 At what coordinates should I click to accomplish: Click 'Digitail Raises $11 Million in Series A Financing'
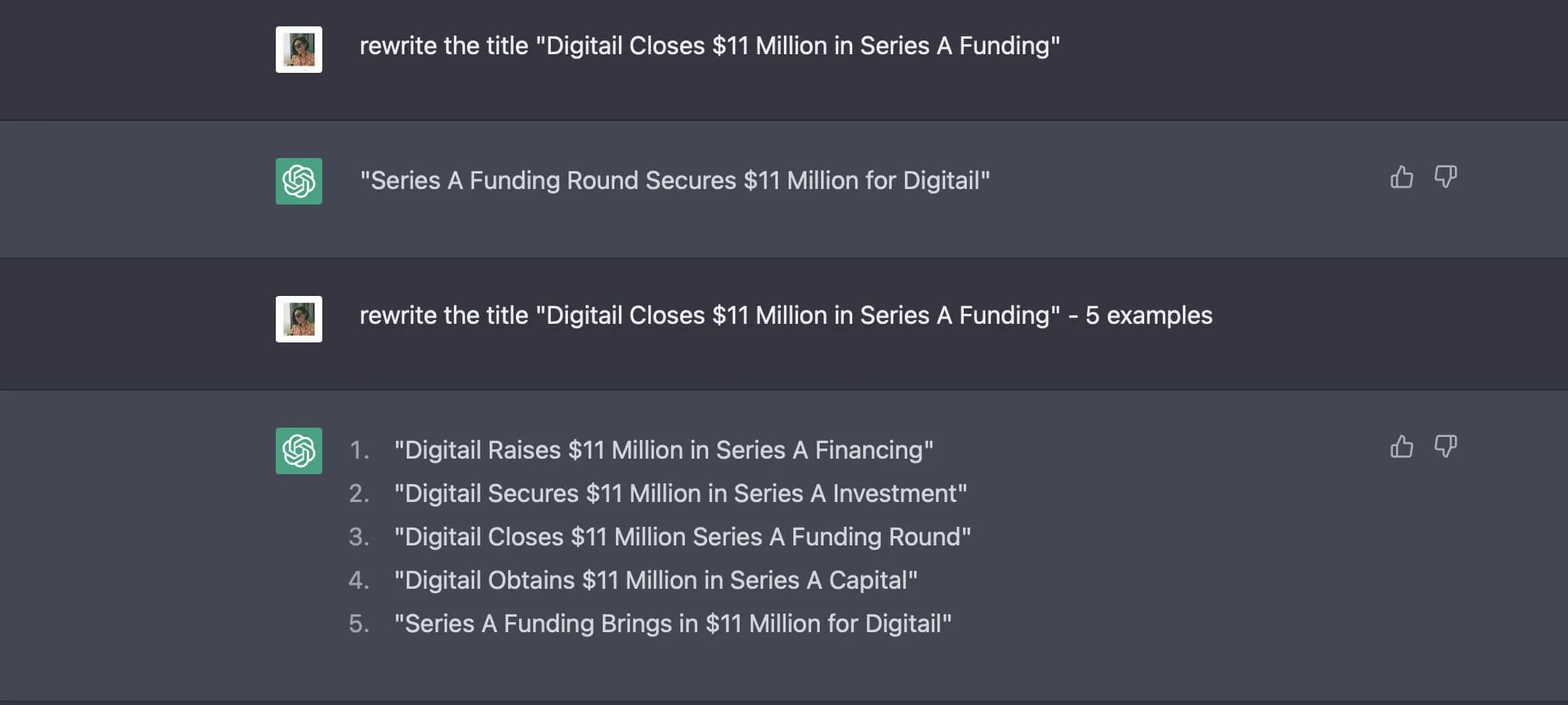pos(664,450)
